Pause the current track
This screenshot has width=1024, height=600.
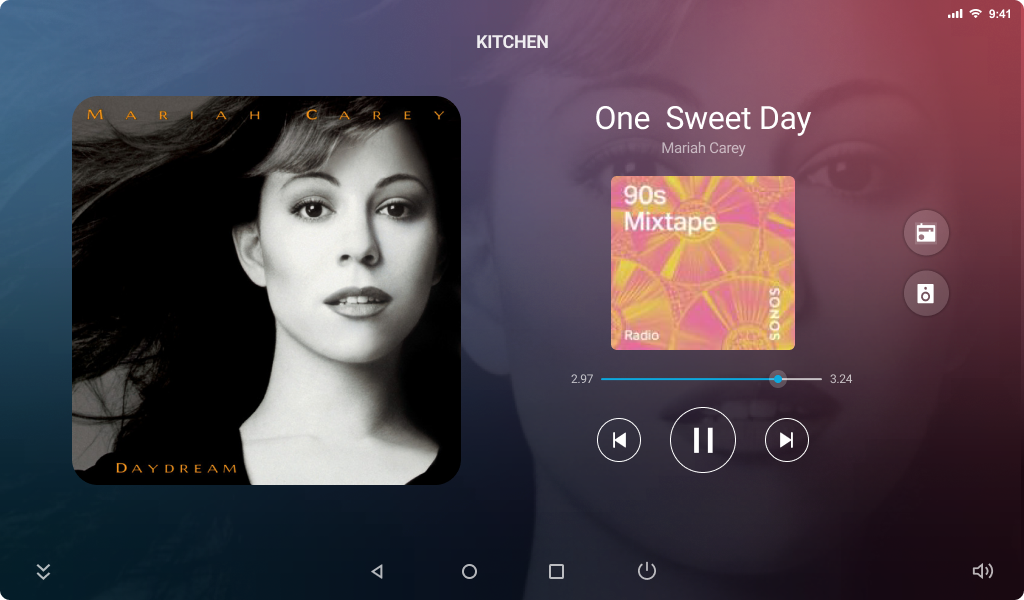[703, 440]
